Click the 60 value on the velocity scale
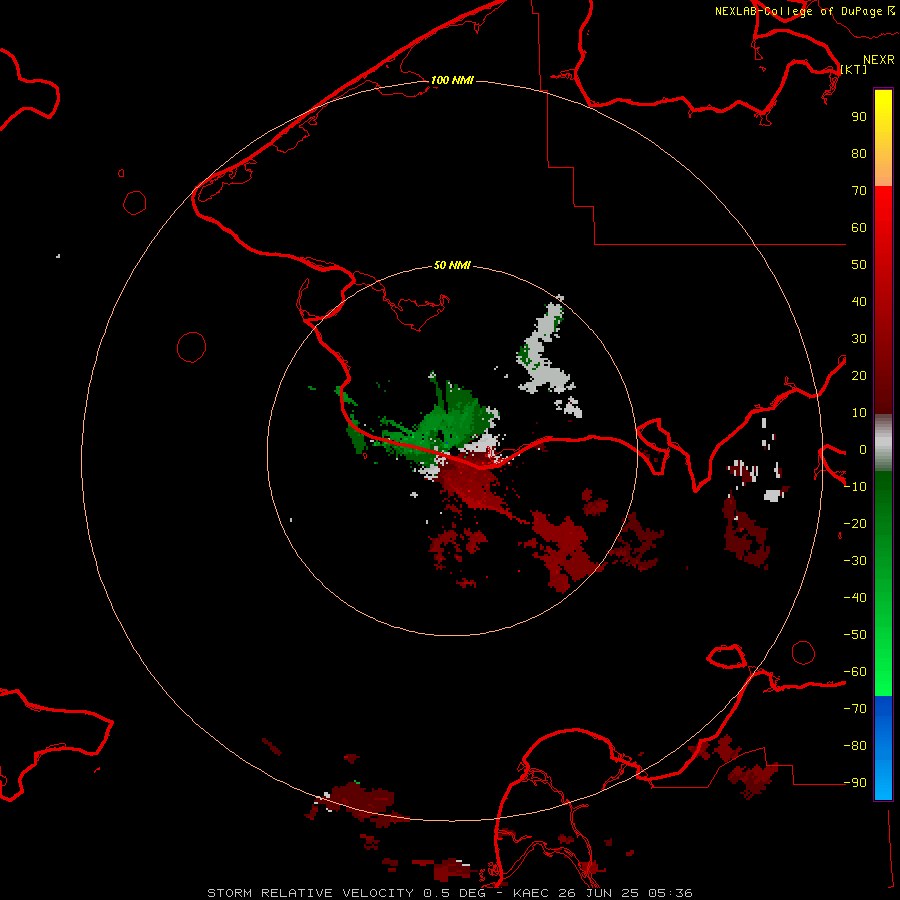The width and height of the screenshot is (900, 900). [859, 227]
